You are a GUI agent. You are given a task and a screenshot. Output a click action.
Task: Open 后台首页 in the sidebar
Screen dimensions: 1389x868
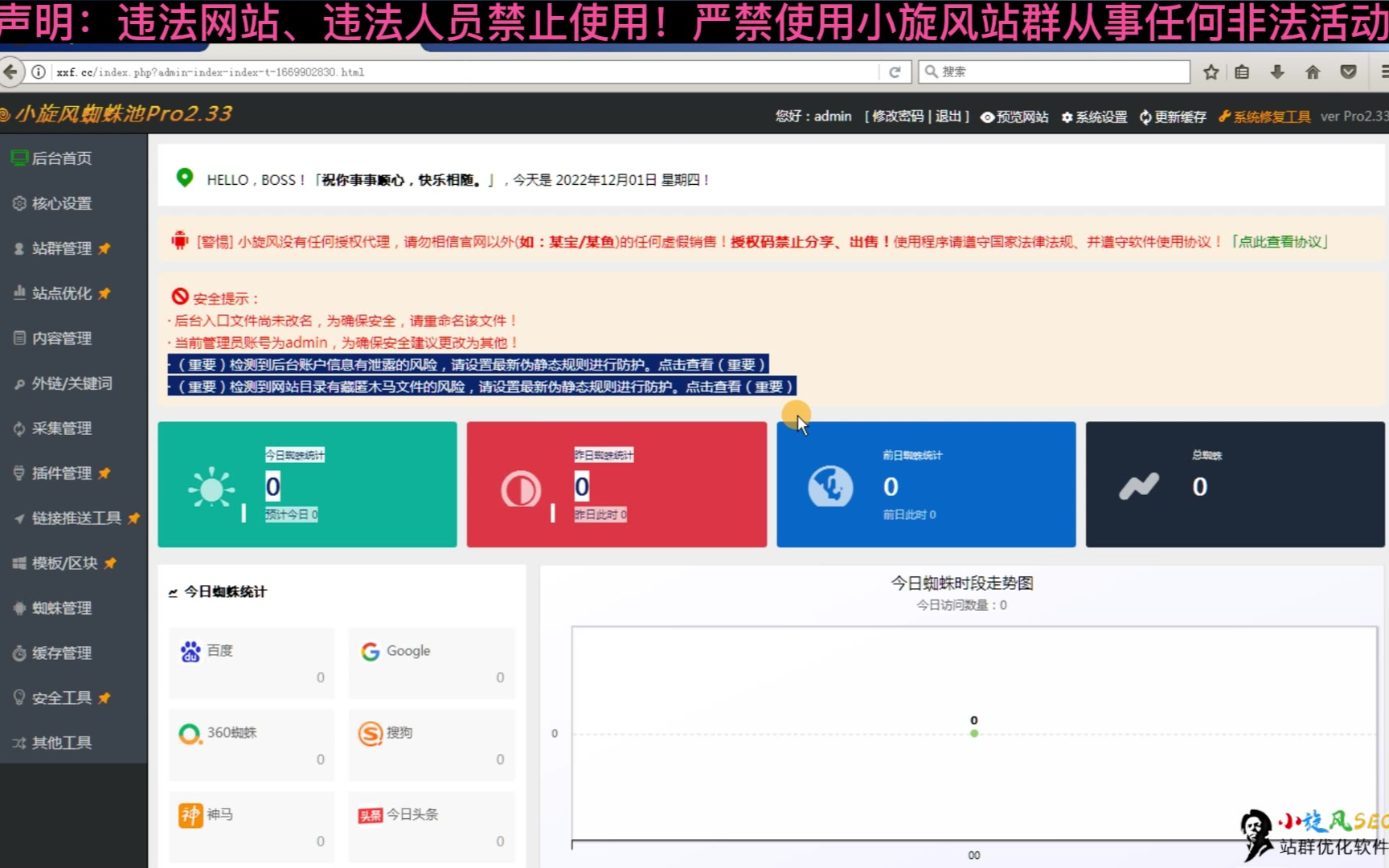(x=61, y=158)
